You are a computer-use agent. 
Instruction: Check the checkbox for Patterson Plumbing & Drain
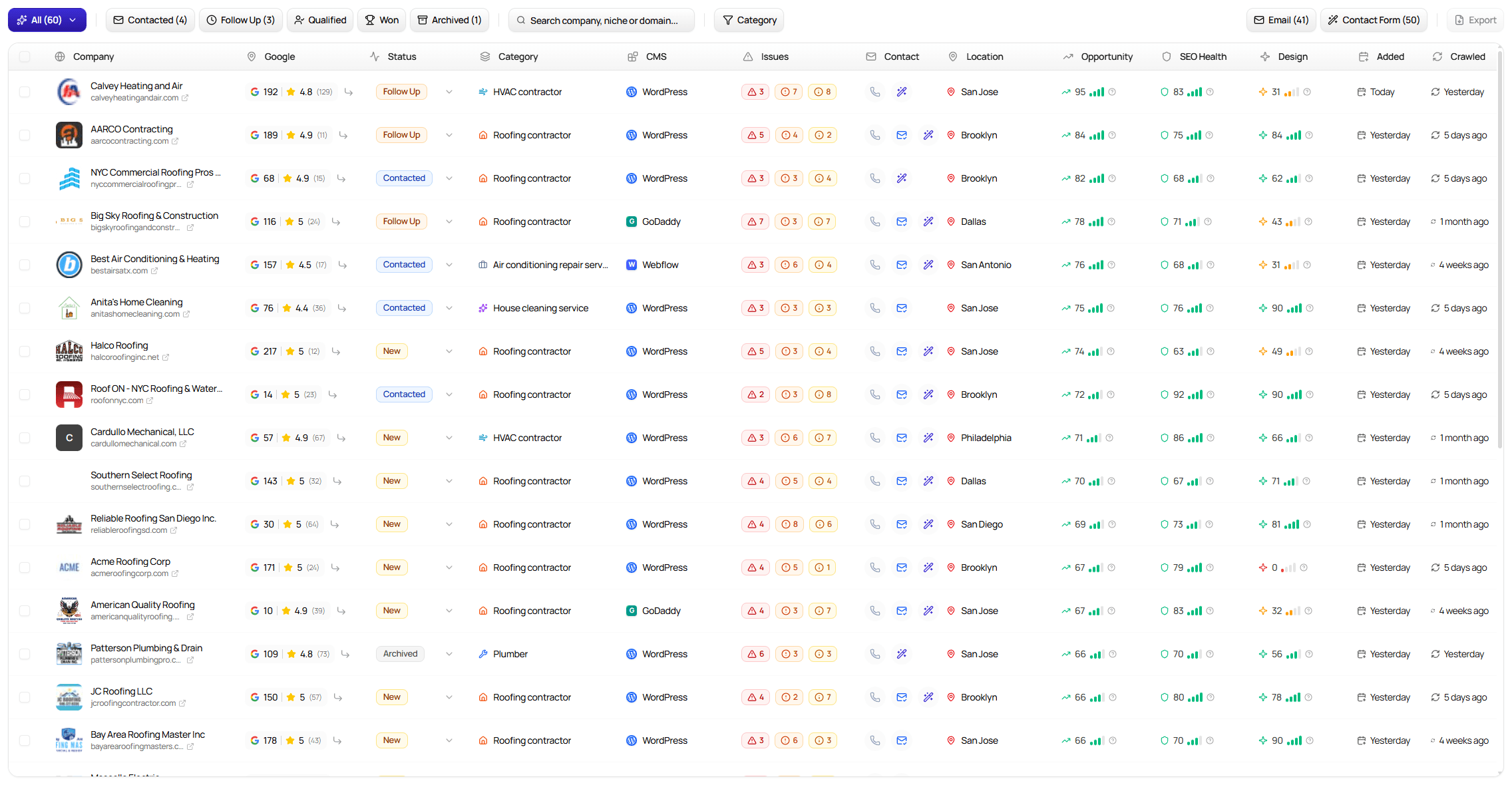[x=25, y=653]
